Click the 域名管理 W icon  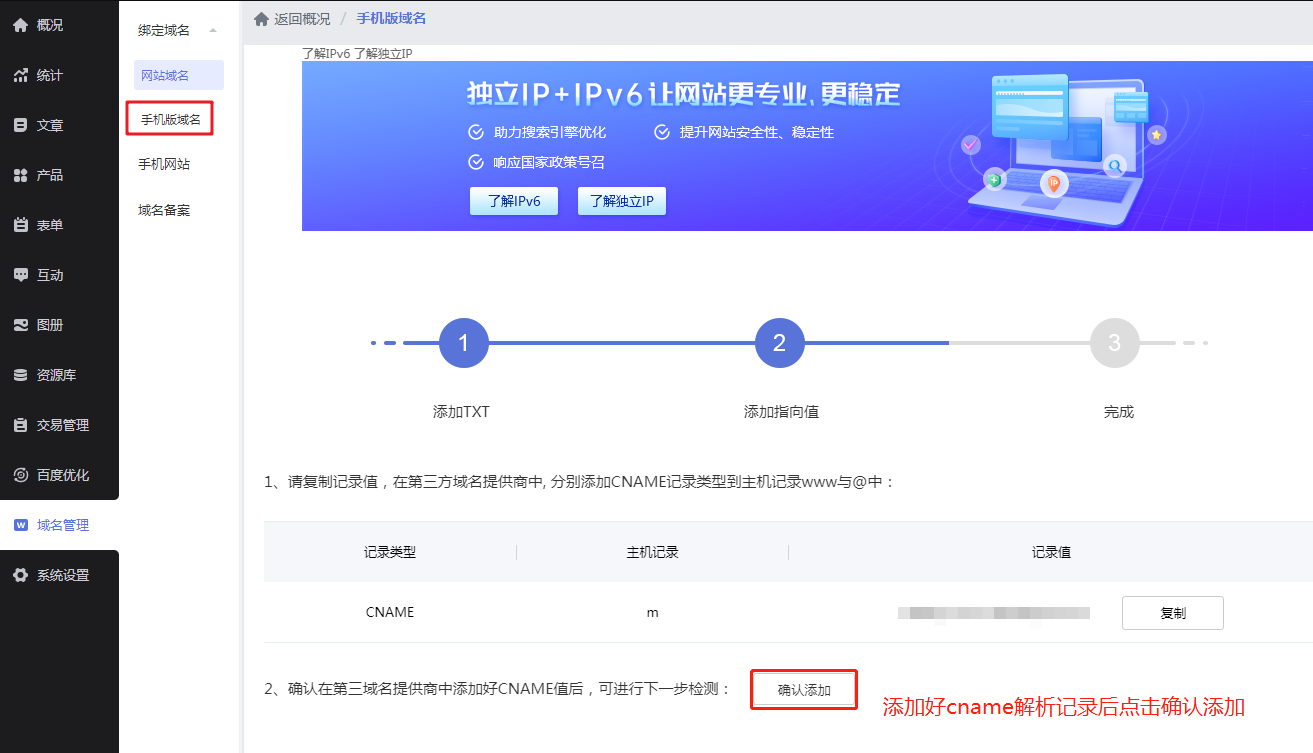coord(20,525)
